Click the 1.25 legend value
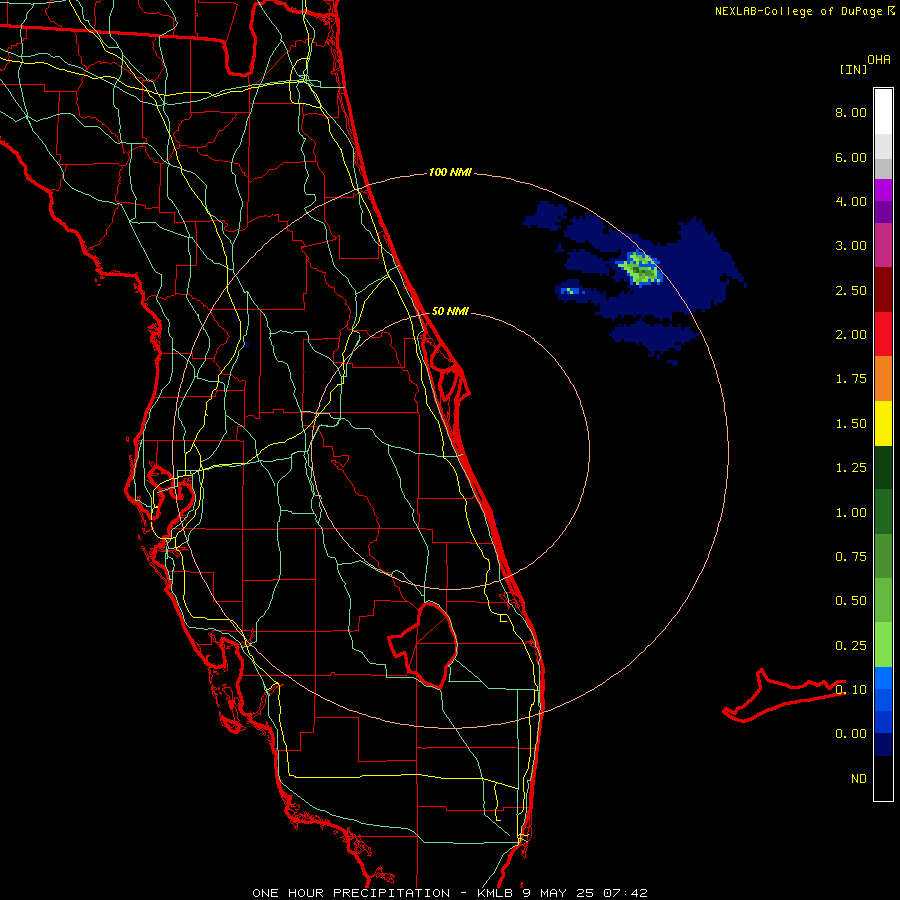900x900 pixels. click(851, 468)
